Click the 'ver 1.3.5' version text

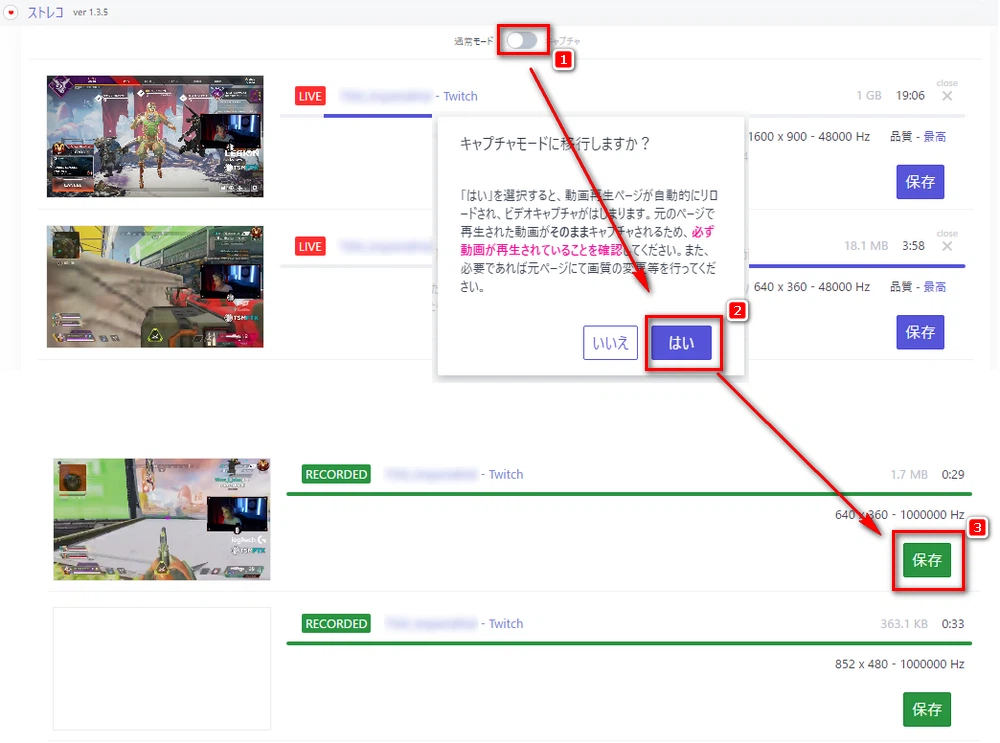pyautogui.click(x=90, y=12)
